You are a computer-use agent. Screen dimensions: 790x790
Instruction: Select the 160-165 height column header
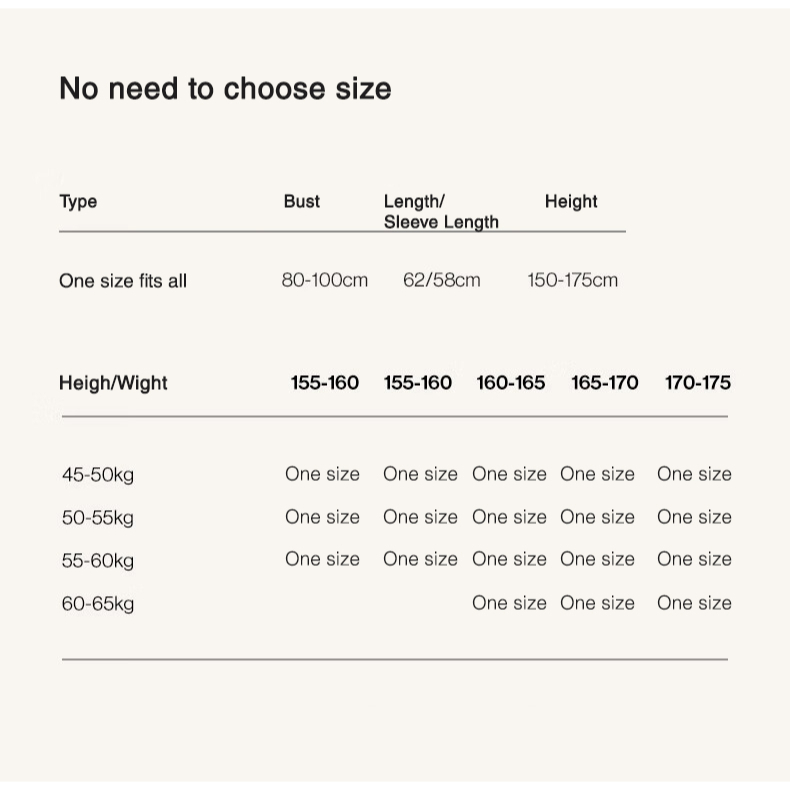tap(511, 383)
